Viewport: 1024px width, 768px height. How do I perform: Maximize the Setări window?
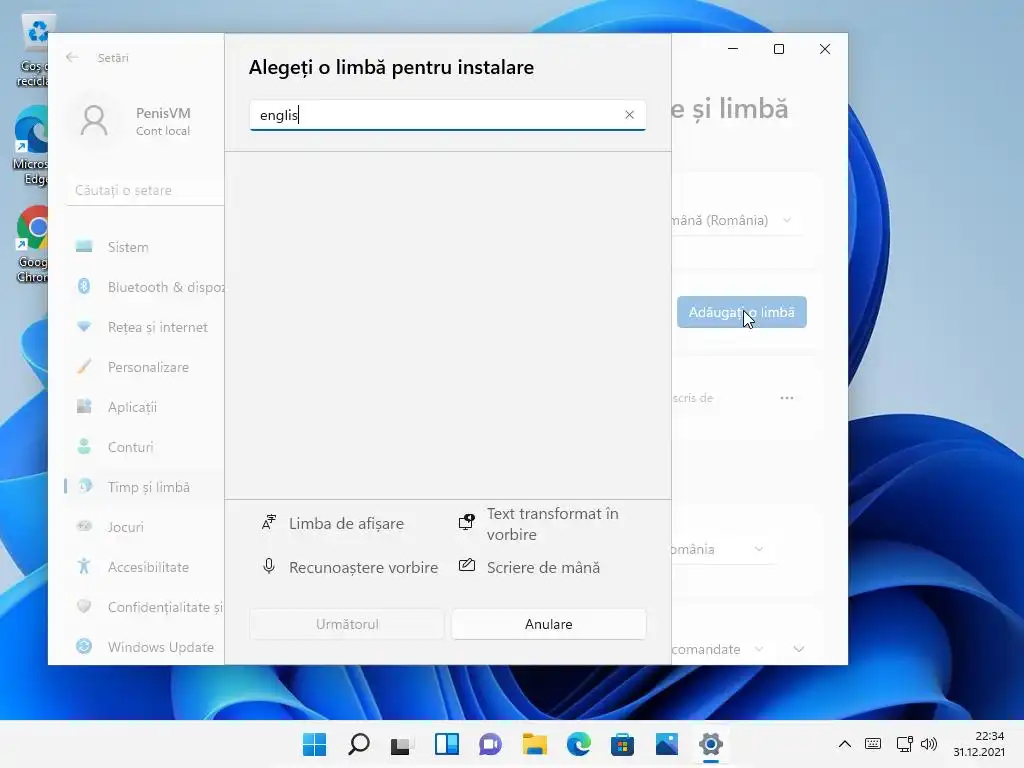click(778, 49)
